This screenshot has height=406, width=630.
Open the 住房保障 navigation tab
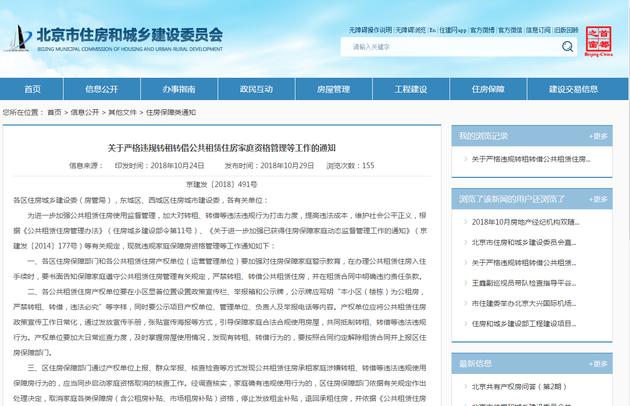pos(488,89)
